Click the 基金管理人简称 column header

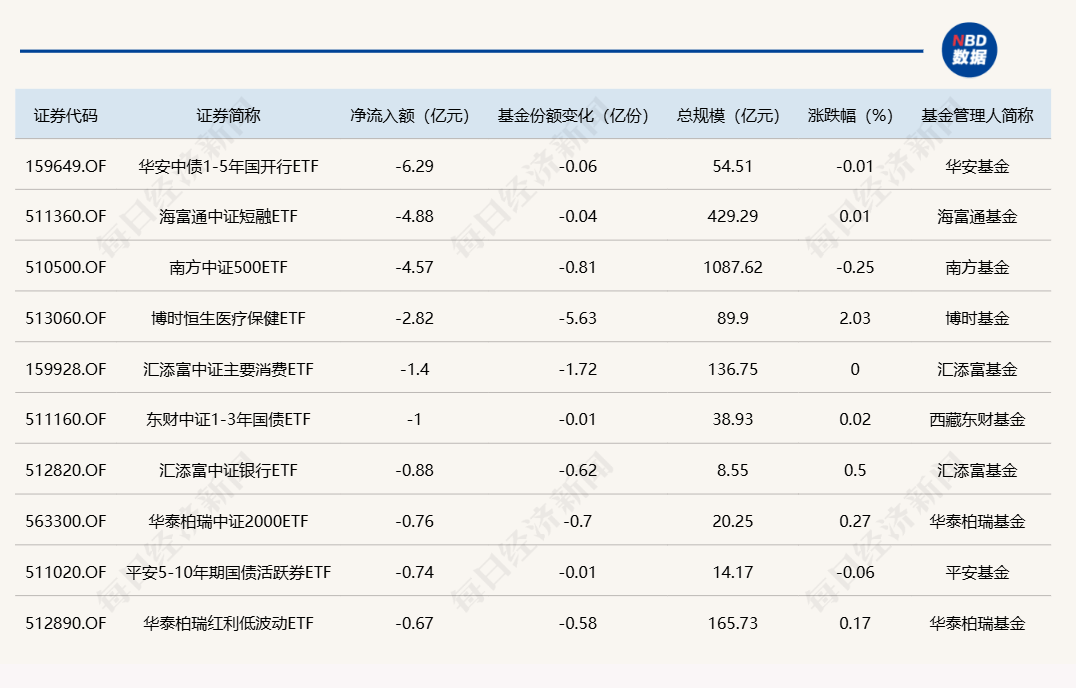977,115
